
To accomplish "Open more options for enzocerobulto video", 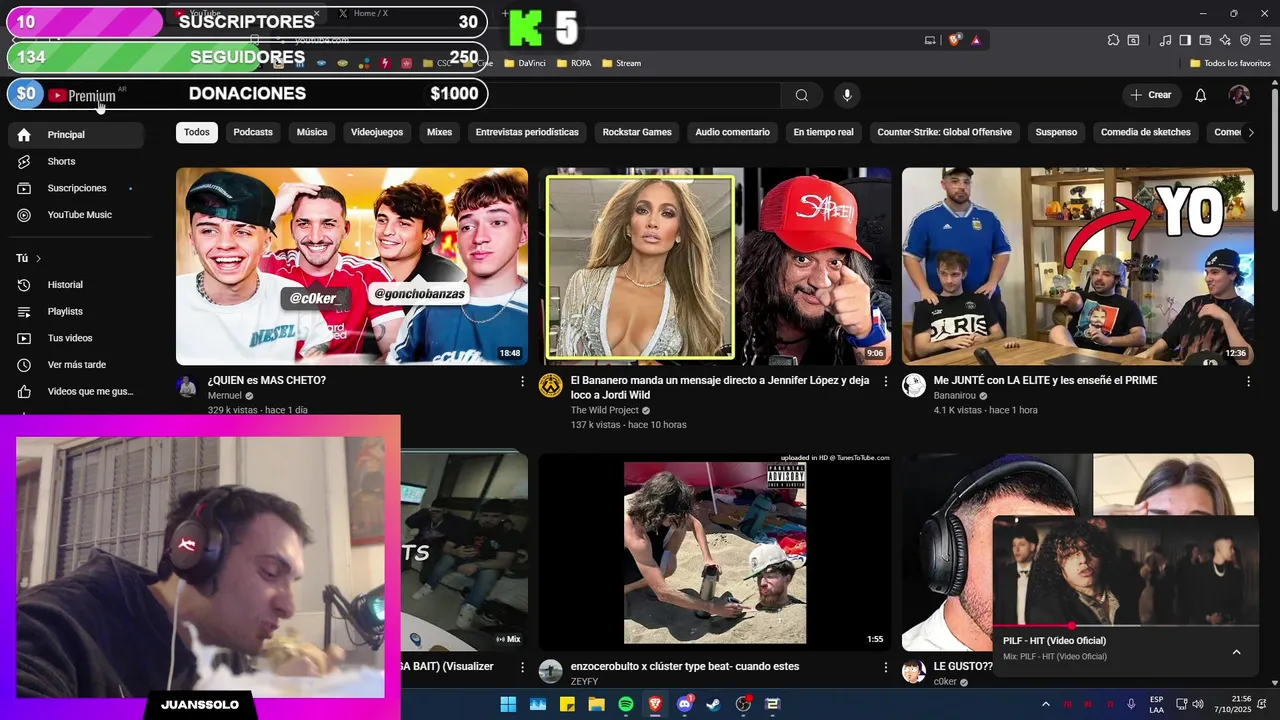I will pos(885,667).
